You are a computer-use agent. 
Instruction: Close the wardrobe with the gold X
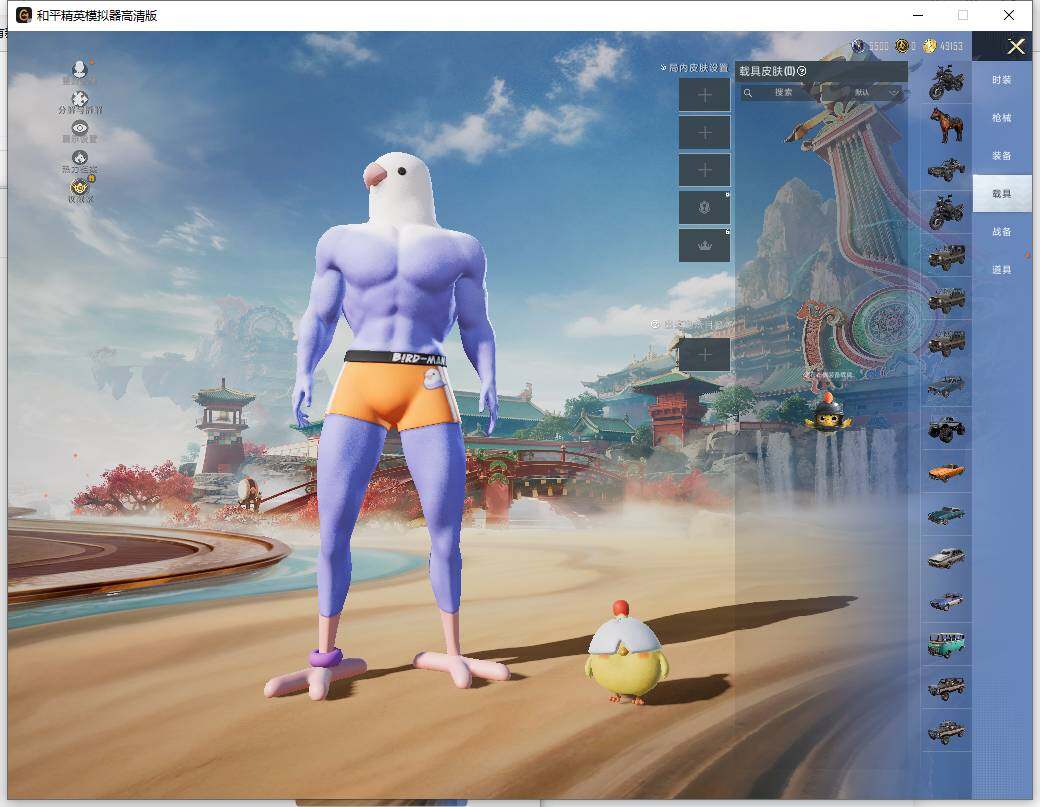(x=1016, y=46)
